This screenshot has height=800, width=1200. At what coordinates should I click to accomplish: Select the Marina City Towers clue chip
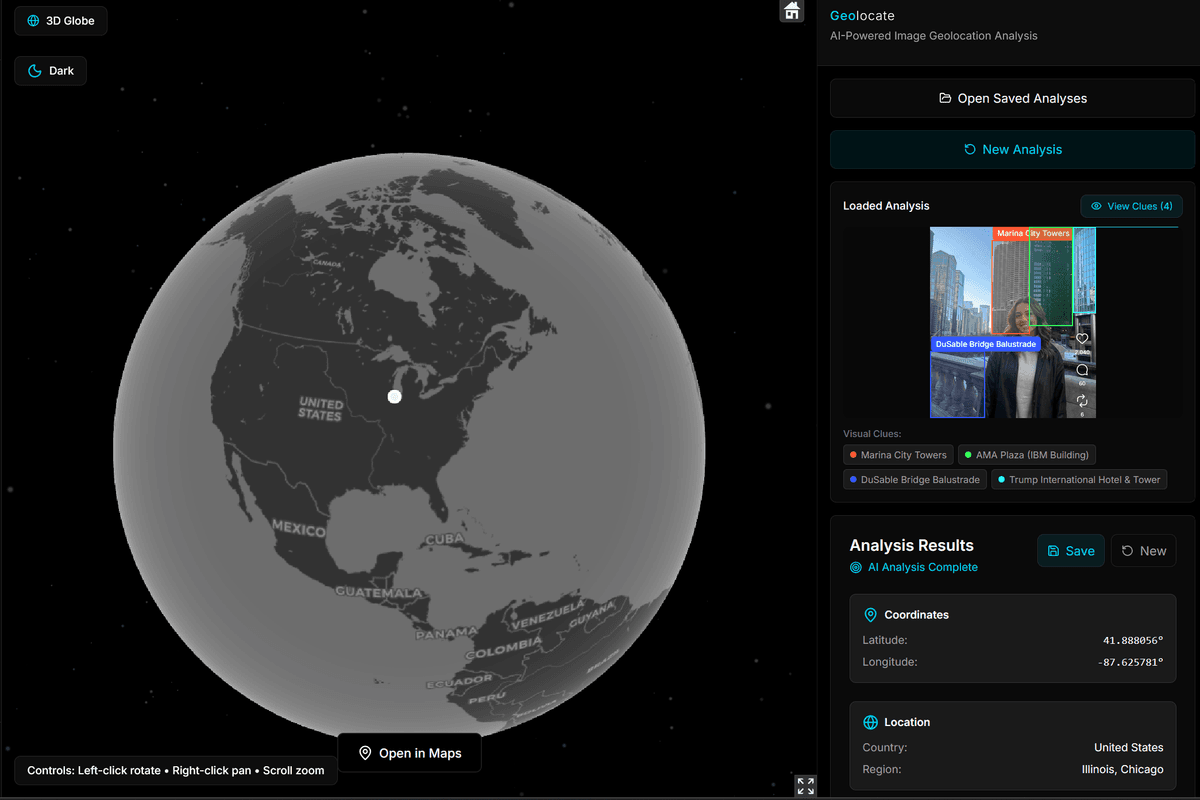tap(896, 455)
